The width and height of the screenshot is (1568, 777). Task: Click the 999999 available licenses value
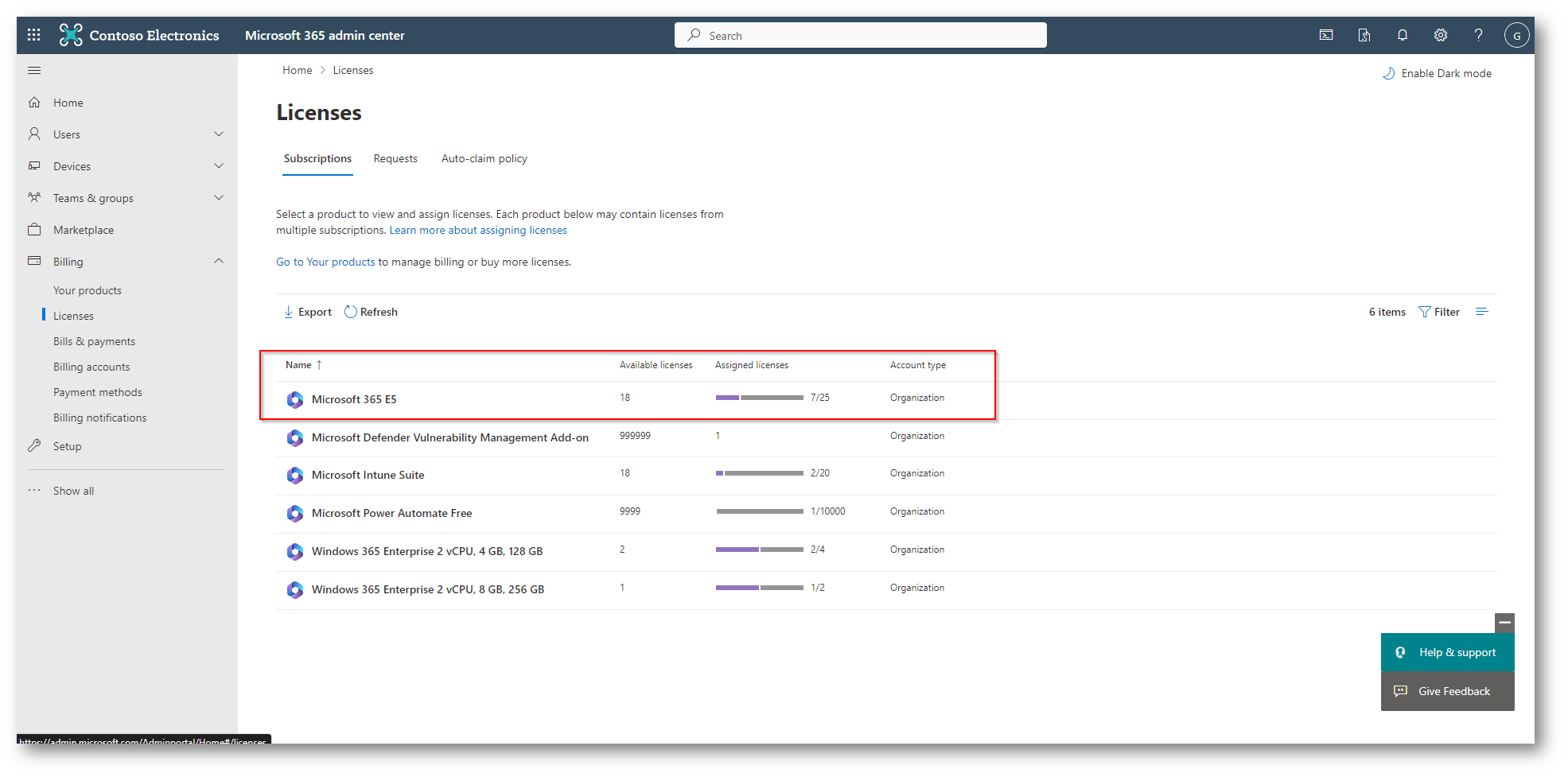coord(635,436)
